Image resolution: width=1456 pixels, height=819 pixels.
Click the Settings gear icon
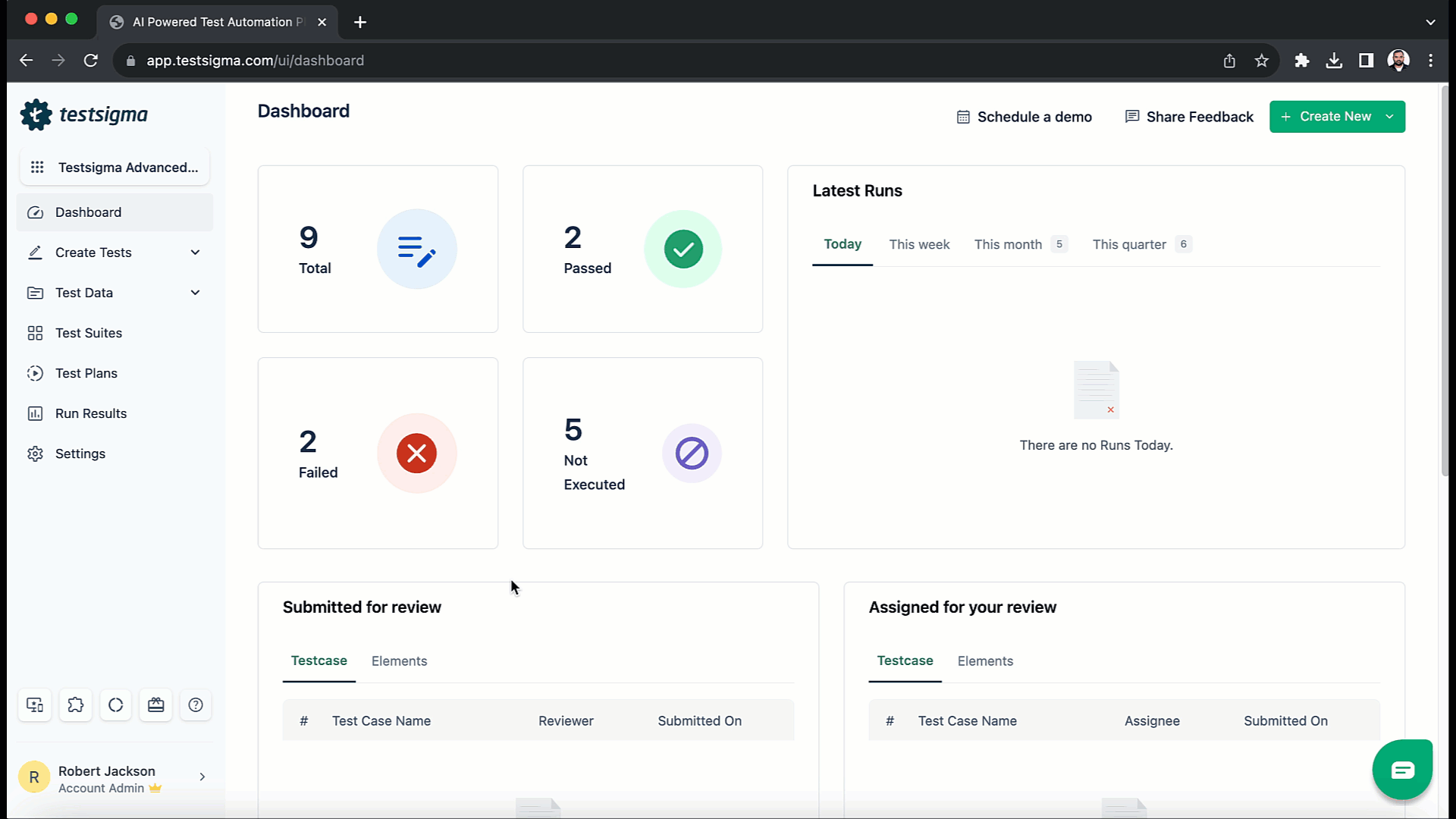[35, 453]
